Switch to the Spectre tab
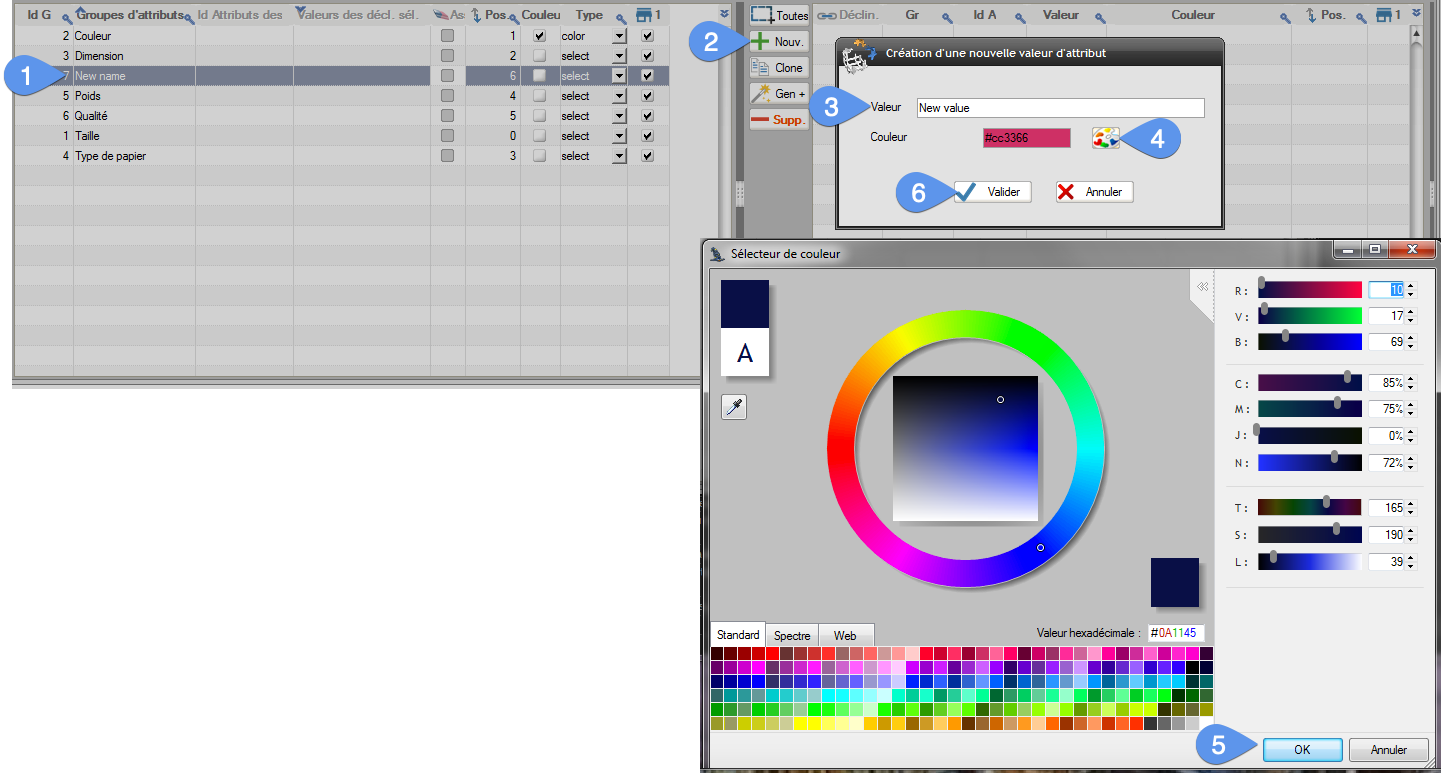 [x=792, y=635]
